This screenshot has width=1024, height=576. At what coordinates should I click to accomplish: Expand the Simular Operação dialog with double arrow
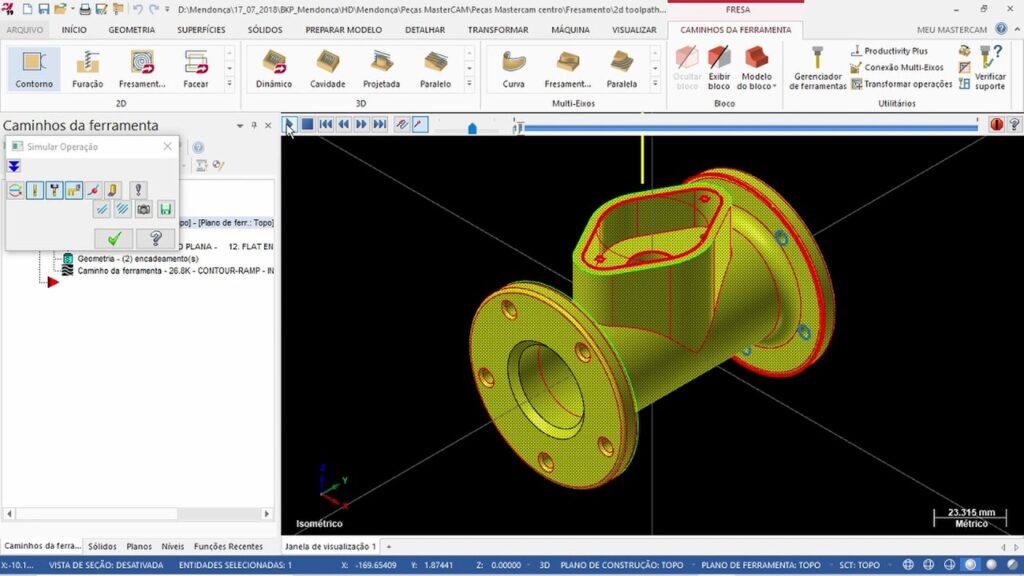pyautogui.click(x=14, y=167)
